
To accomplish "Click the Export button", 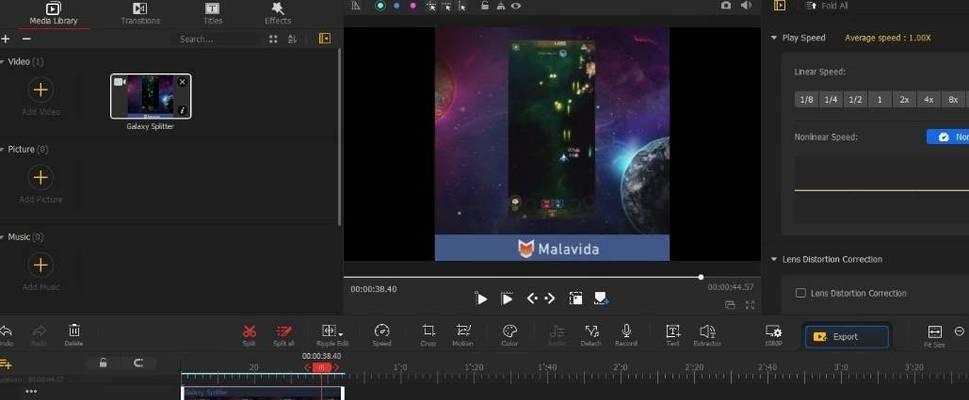I will [847, 337].
